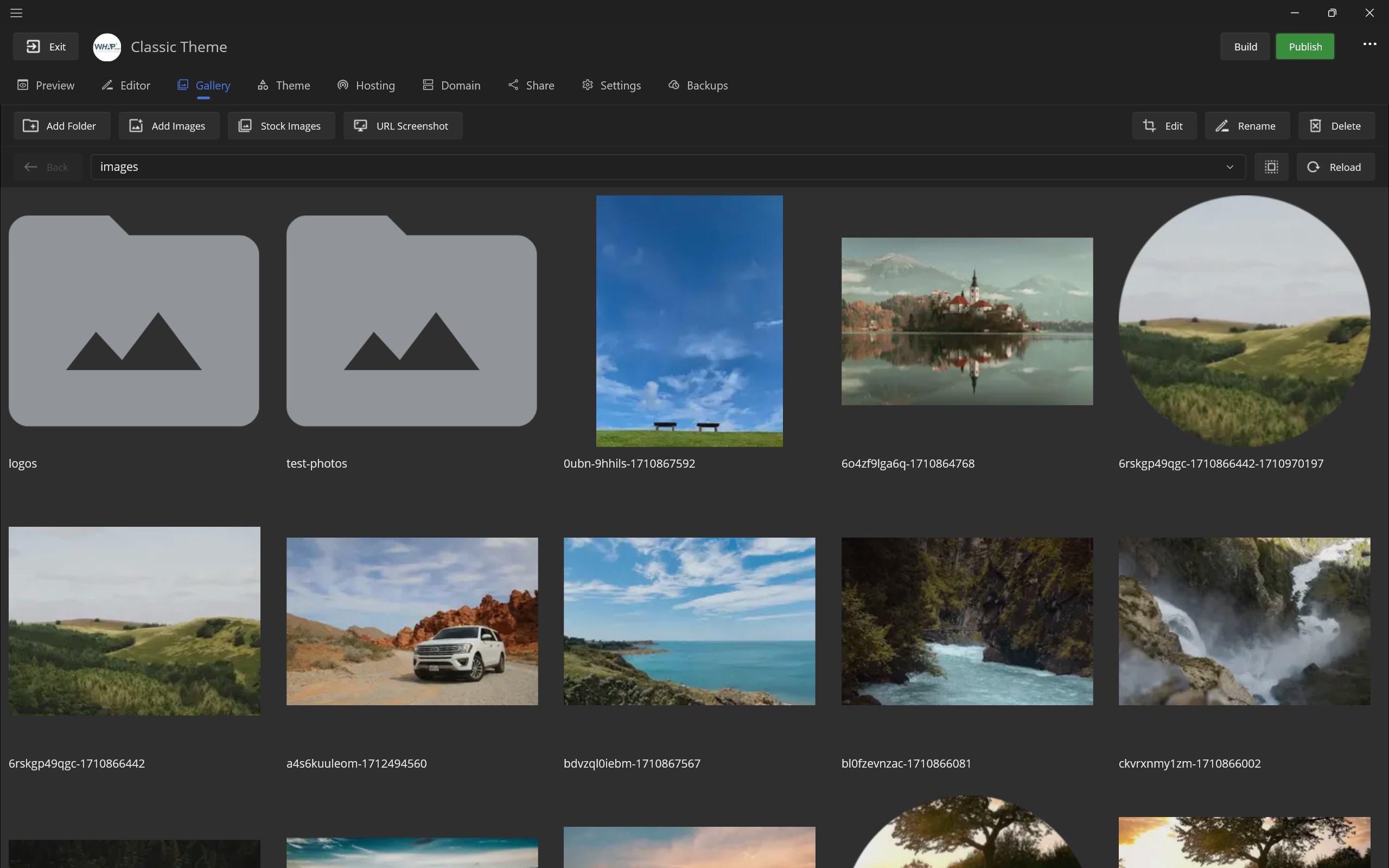Go to the Backups tab

(x=698, y=86)
